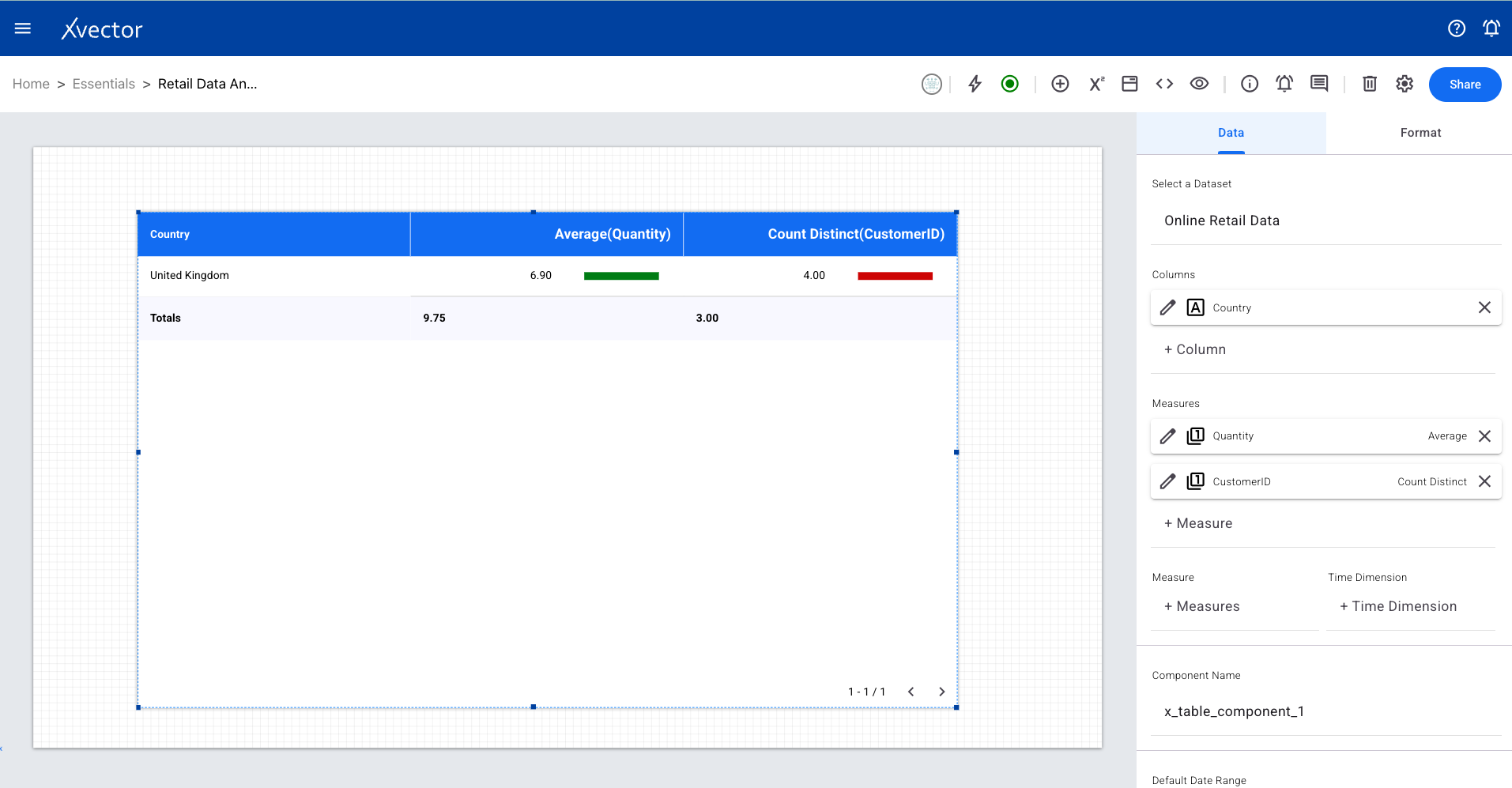Open the alert bell icon in toolbar
This screenshot has width=1512, height=788.
(1284, 84)
